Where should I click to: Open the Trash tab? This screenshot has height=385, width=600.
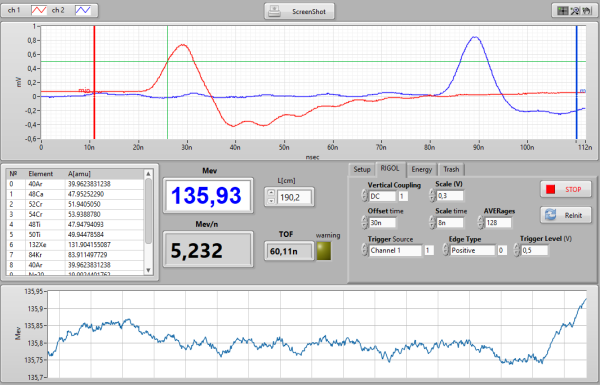tap(451, 170)
